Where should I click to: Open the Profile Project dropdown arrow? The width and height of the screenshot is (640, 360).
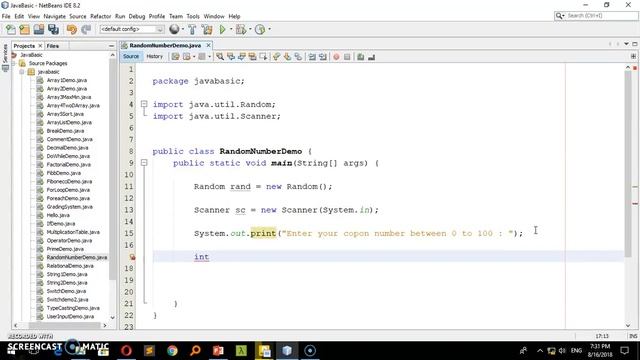pyautogui.click(x=269, y=29)
